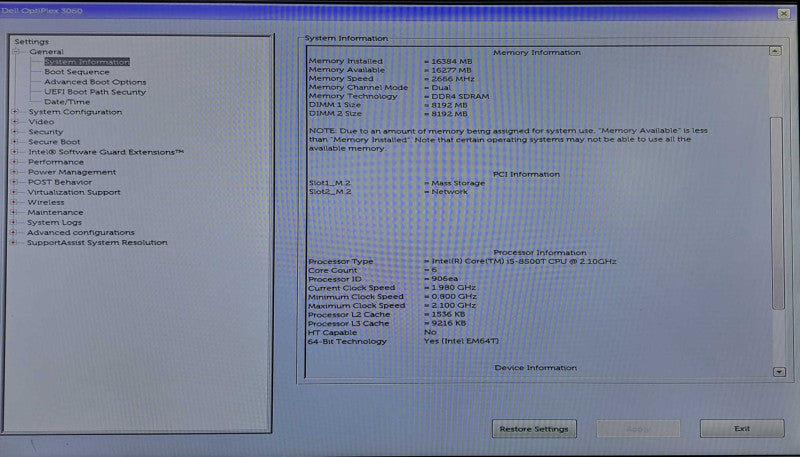800x457 pixels.
Task: Click the Slot2_M.2 row label
Action: coord(330,192)
